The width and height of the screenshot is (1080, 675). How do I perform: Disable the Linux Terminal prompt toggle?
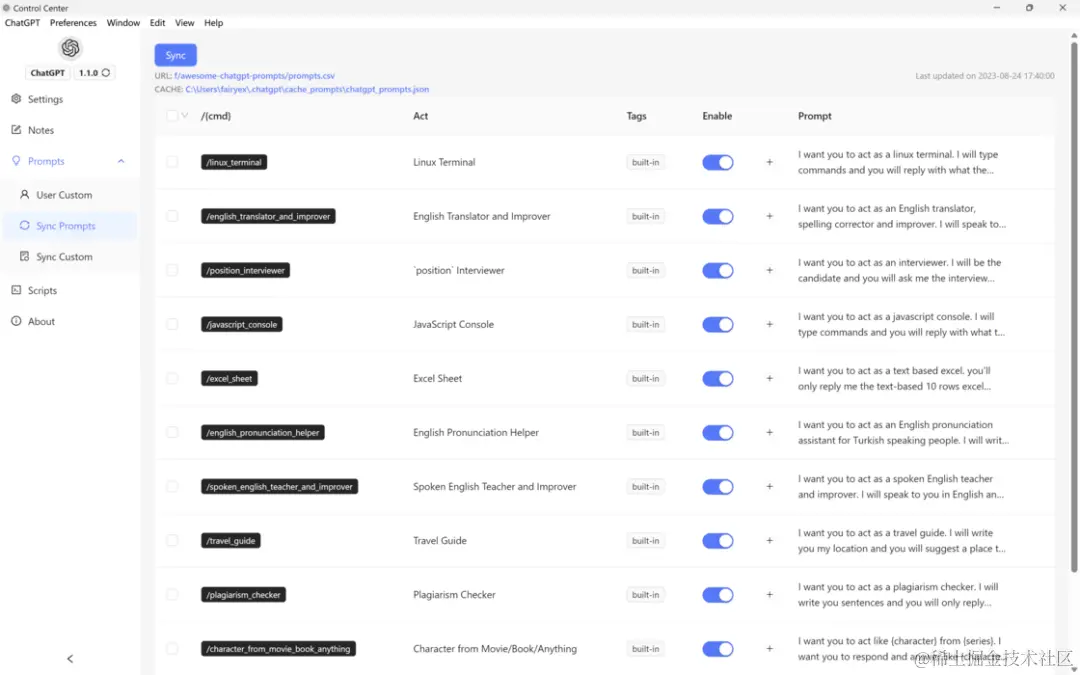[718, 163]
